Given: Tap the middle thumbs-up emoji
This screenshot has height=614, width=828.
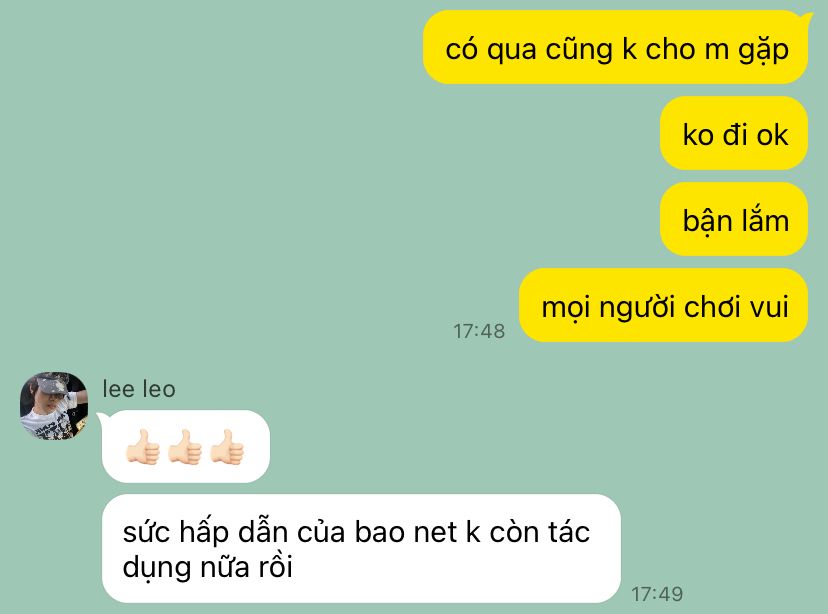Looking at the screenshot, I should [x=185, y=447].
